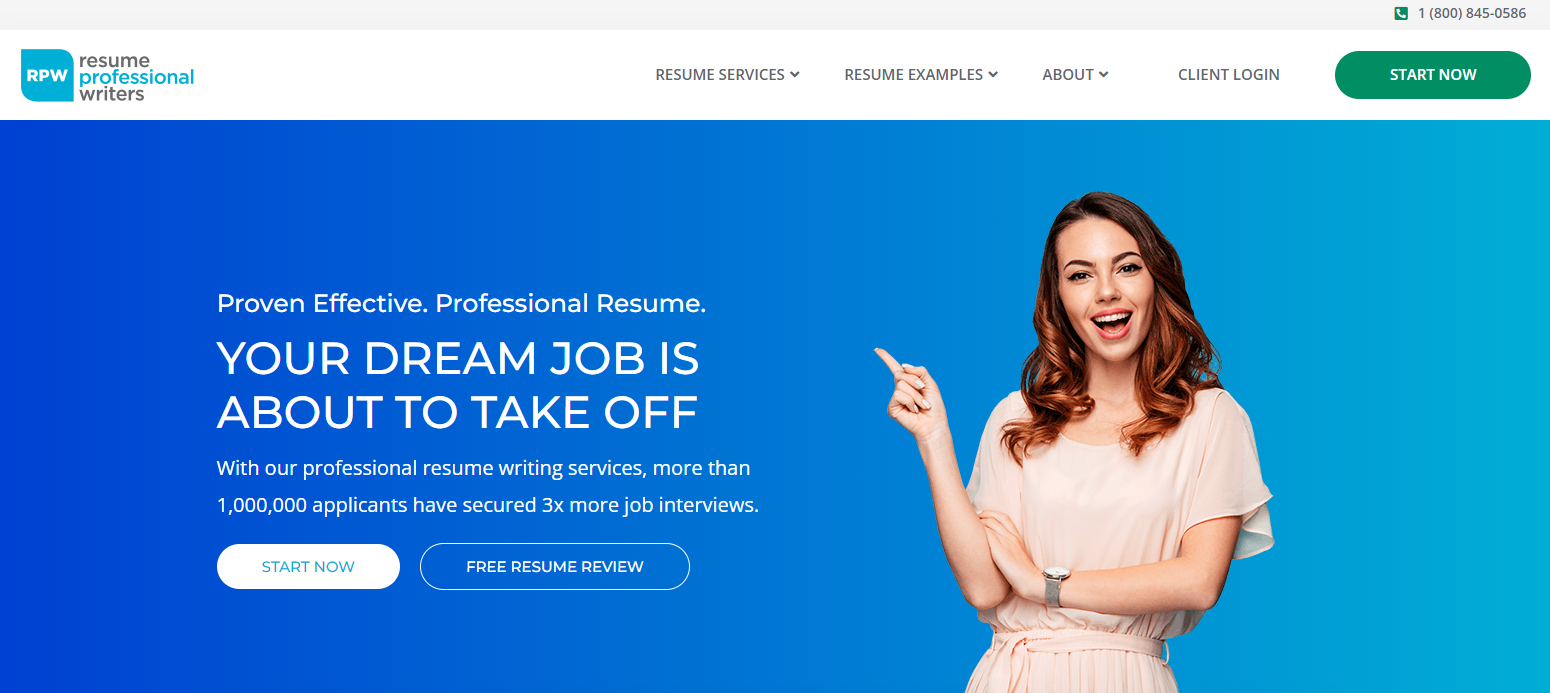Open the RESUME SERVICES menu

coord(720,75)
